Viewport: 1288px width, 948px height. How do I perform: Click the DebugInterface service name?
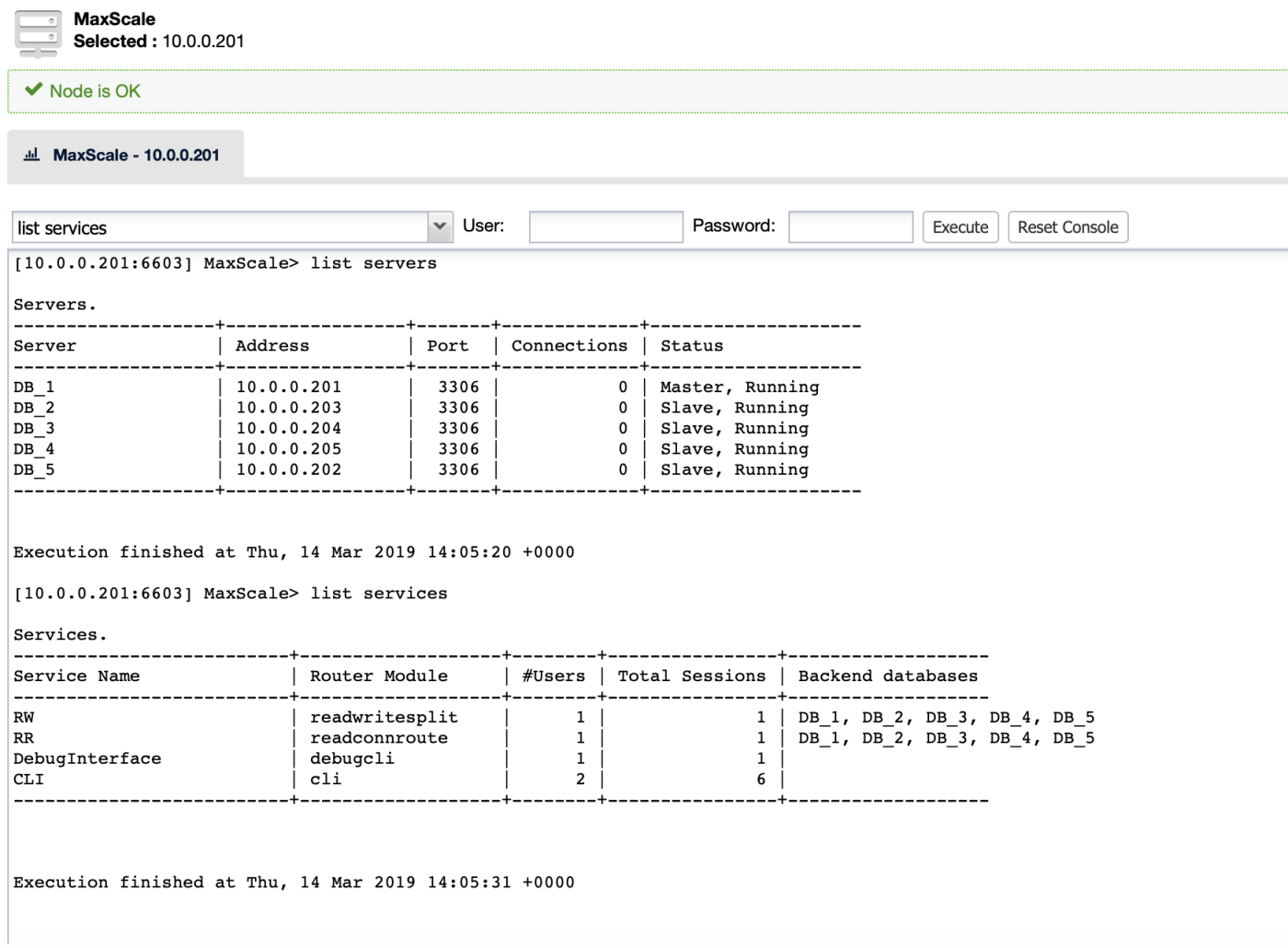[87, 757]
